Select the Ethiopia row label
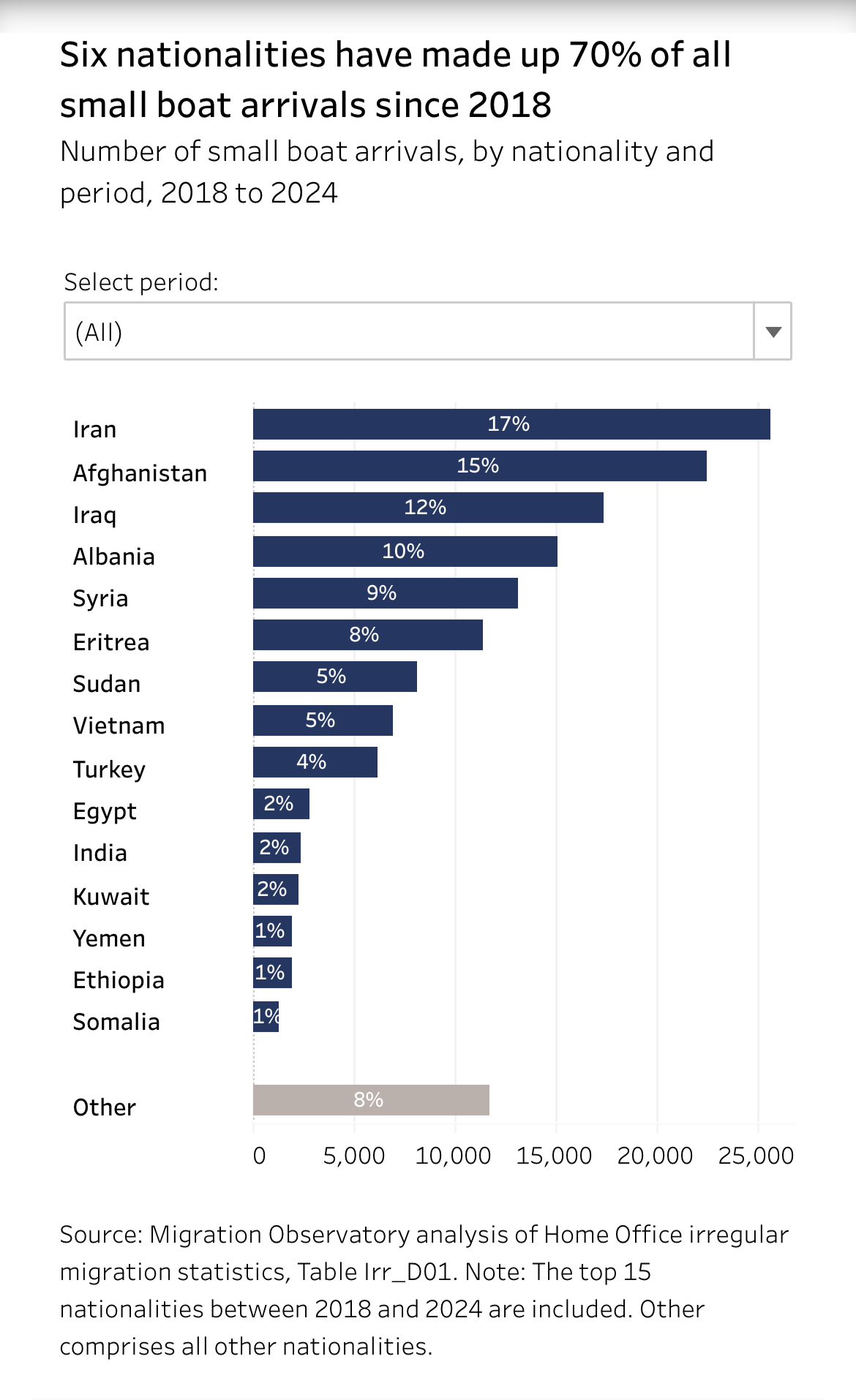 (119, 980)
